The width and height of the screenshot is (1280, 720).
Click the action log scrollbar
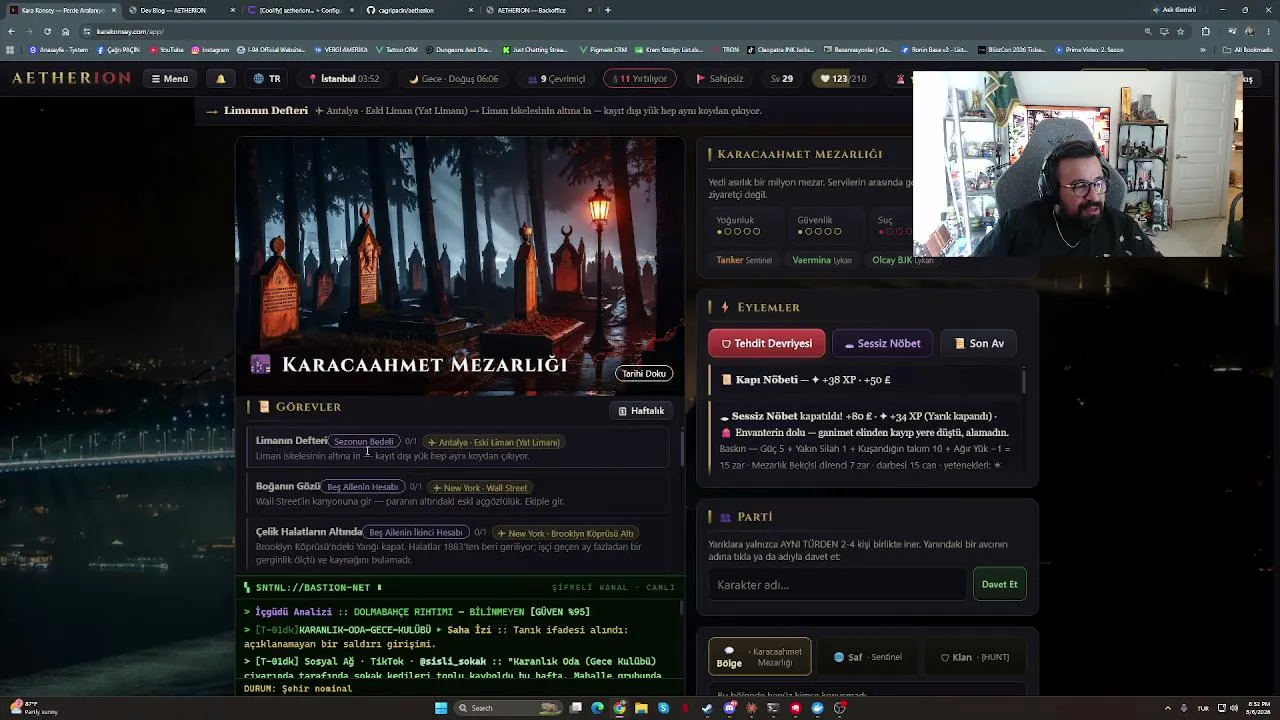[x=1024, y=381]
